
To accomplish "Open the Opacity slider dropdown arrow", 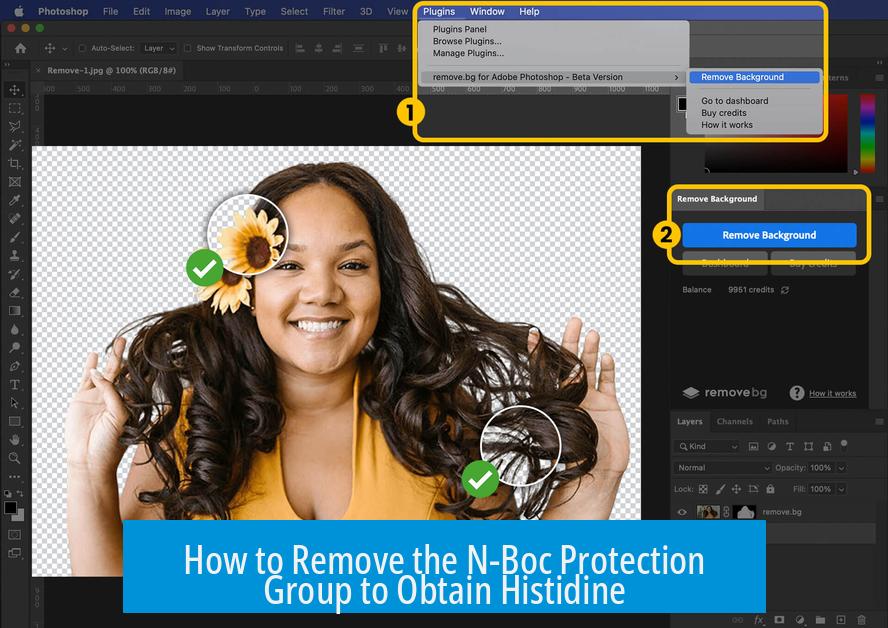I will 842,468.
